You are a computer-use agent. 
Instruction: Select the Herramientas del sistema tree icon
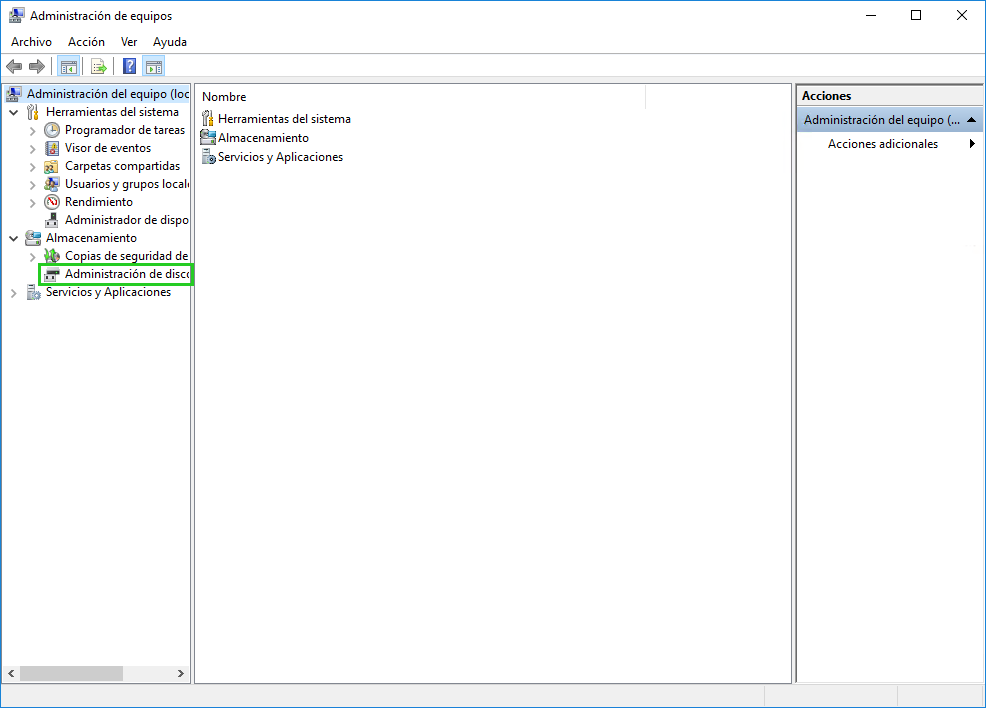click(x=33, y=112)
